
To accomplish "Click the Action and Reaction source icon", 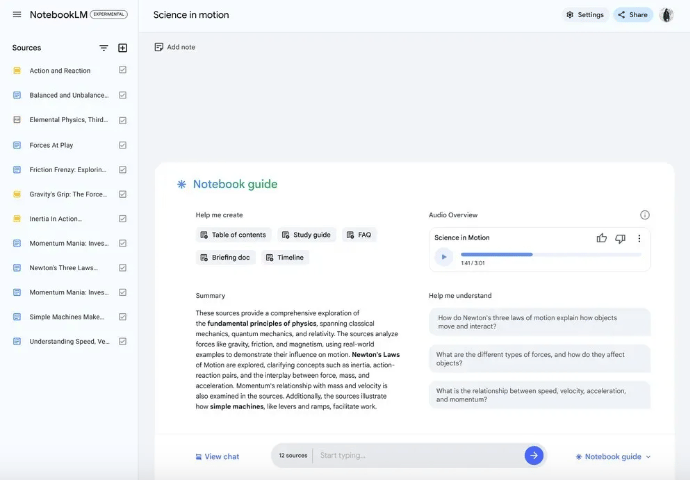I will (17, 70).
